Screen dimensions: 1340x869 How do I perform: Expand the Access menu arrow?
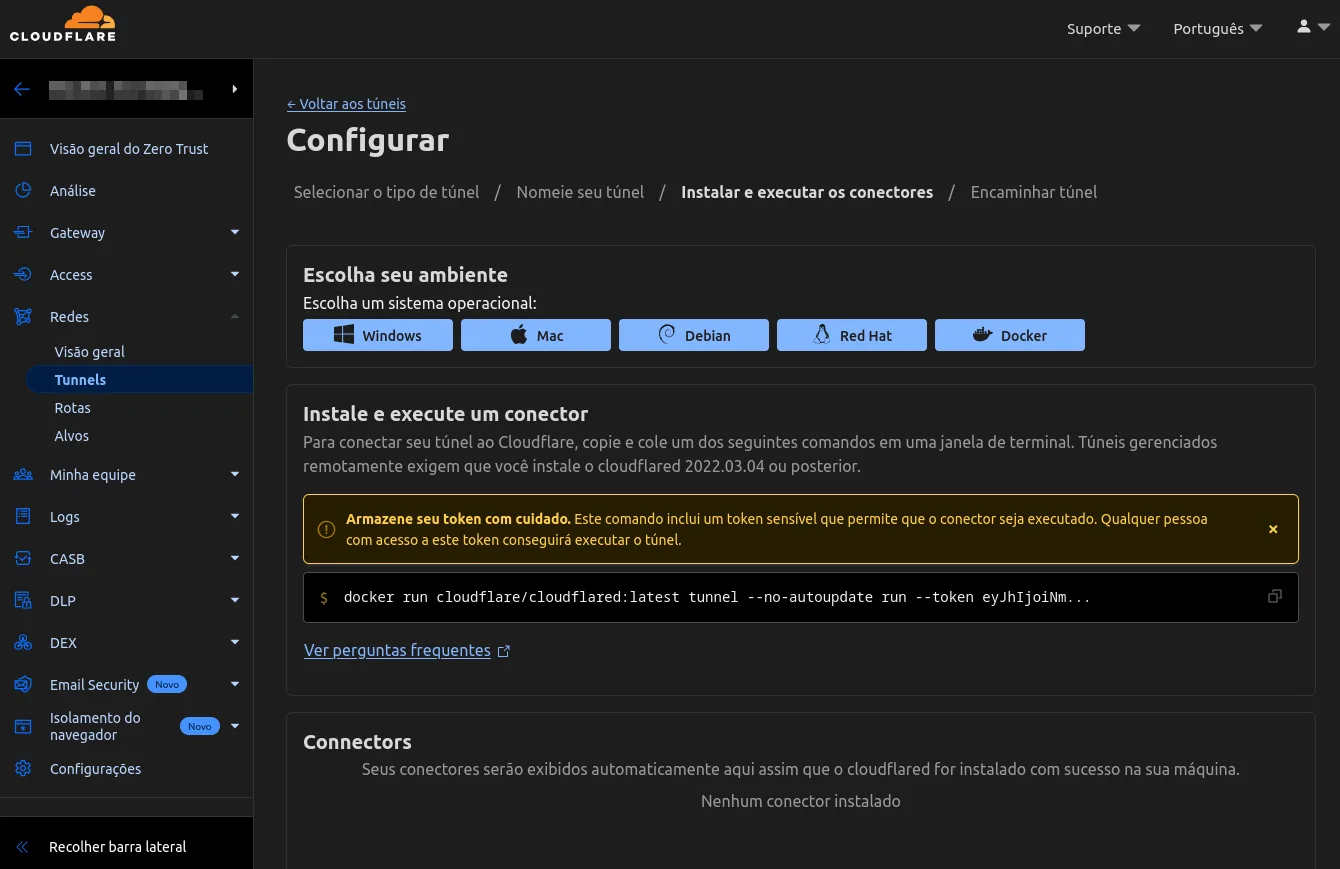point(235,274)
